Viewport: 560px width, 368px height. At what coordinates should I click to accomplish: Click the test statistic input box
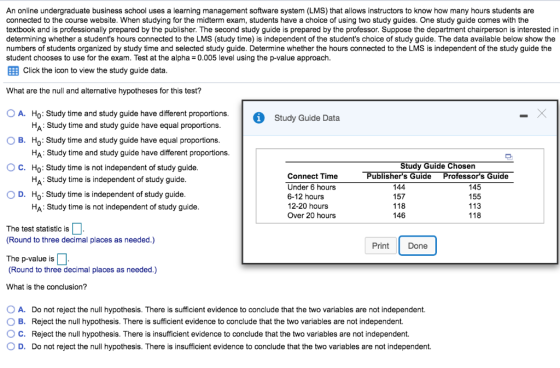[x=77, y=228]
